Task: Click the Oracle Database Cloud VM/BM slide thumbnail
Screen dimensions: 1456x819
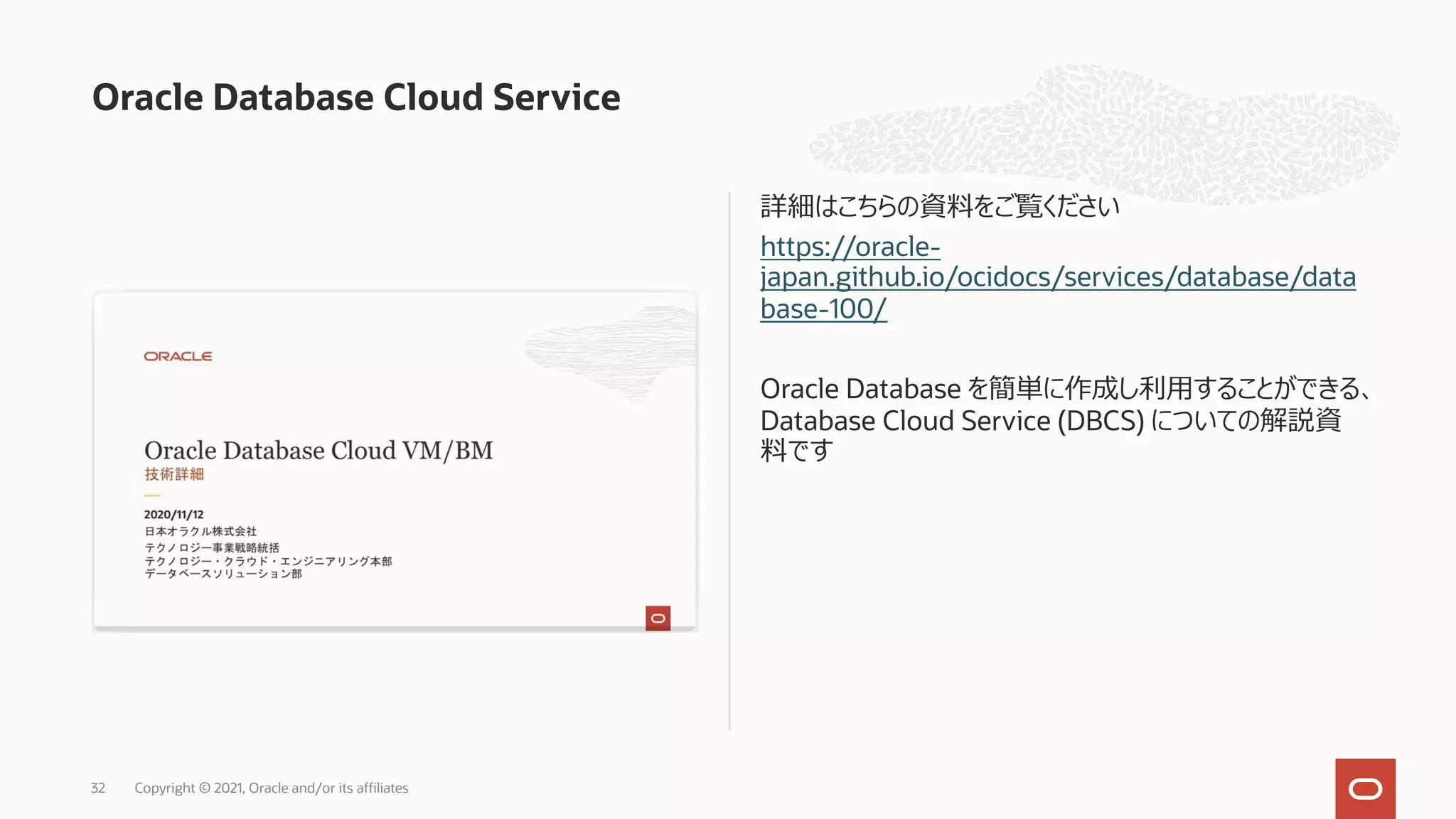Action: click(395, 461)
